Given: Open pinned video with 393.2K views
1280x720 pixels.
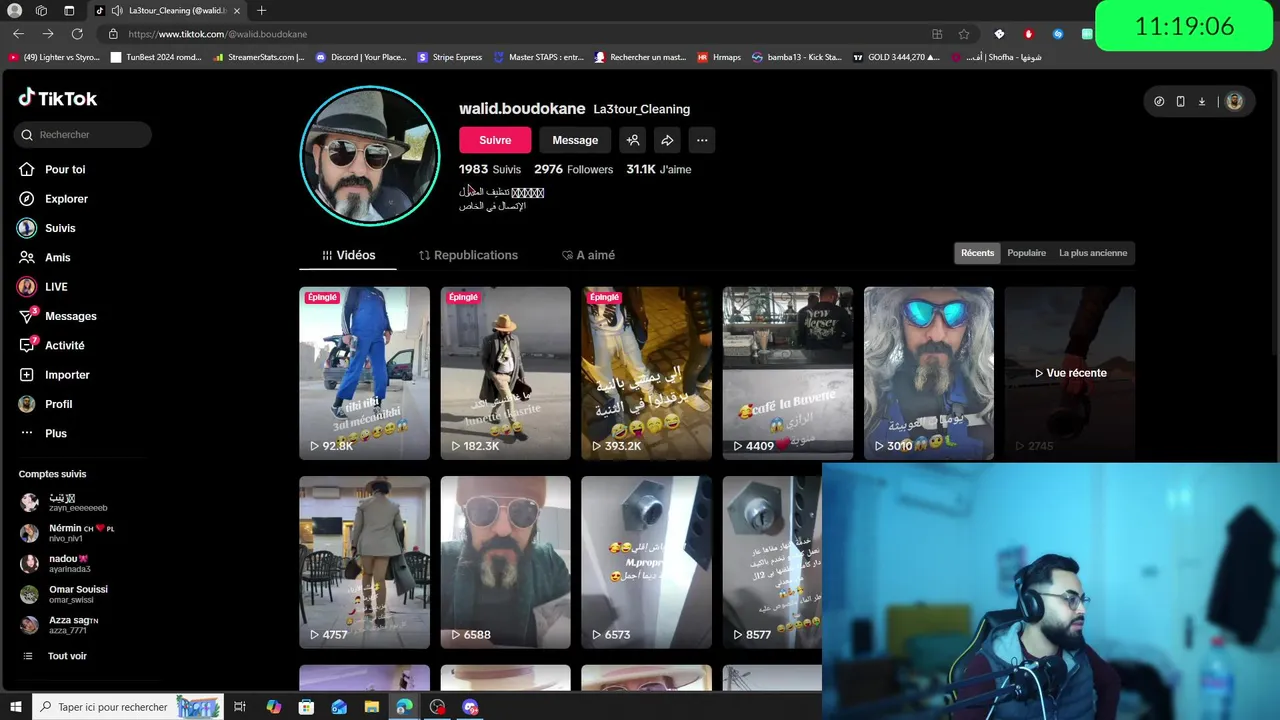Looking at the screenshot, I should 646,373.
